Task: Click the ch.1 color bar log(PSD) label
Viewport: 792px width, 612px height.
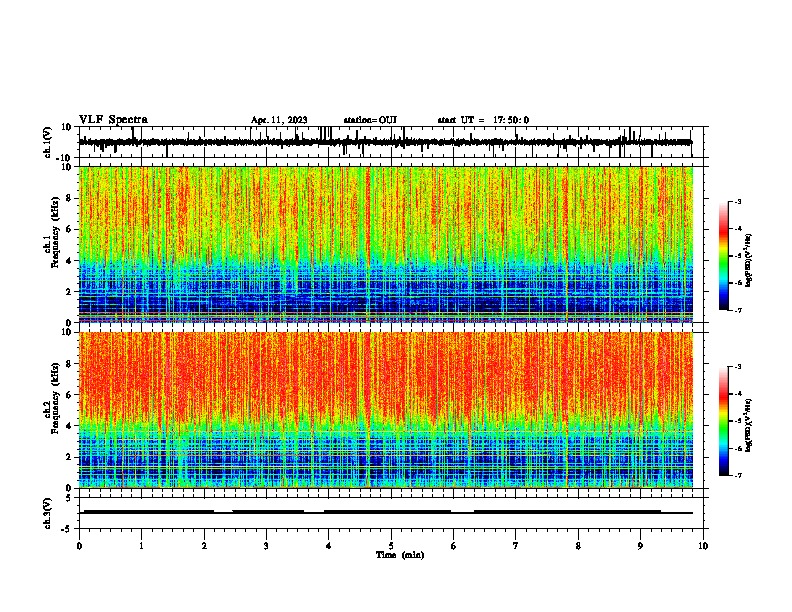Action: coord(749,261)
